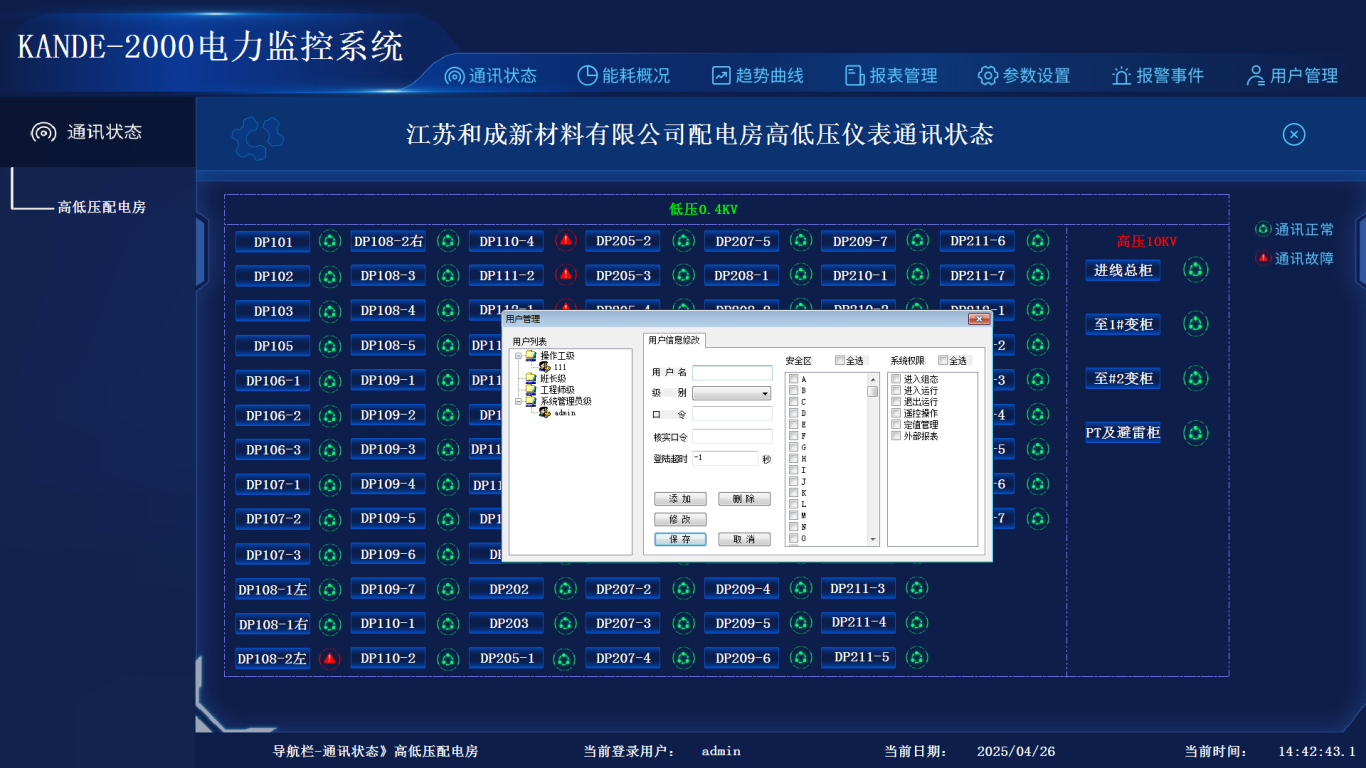Click the 取消 button
Image resolution: width=1366 pixels, height=768 pixels.
click(744, 539)
